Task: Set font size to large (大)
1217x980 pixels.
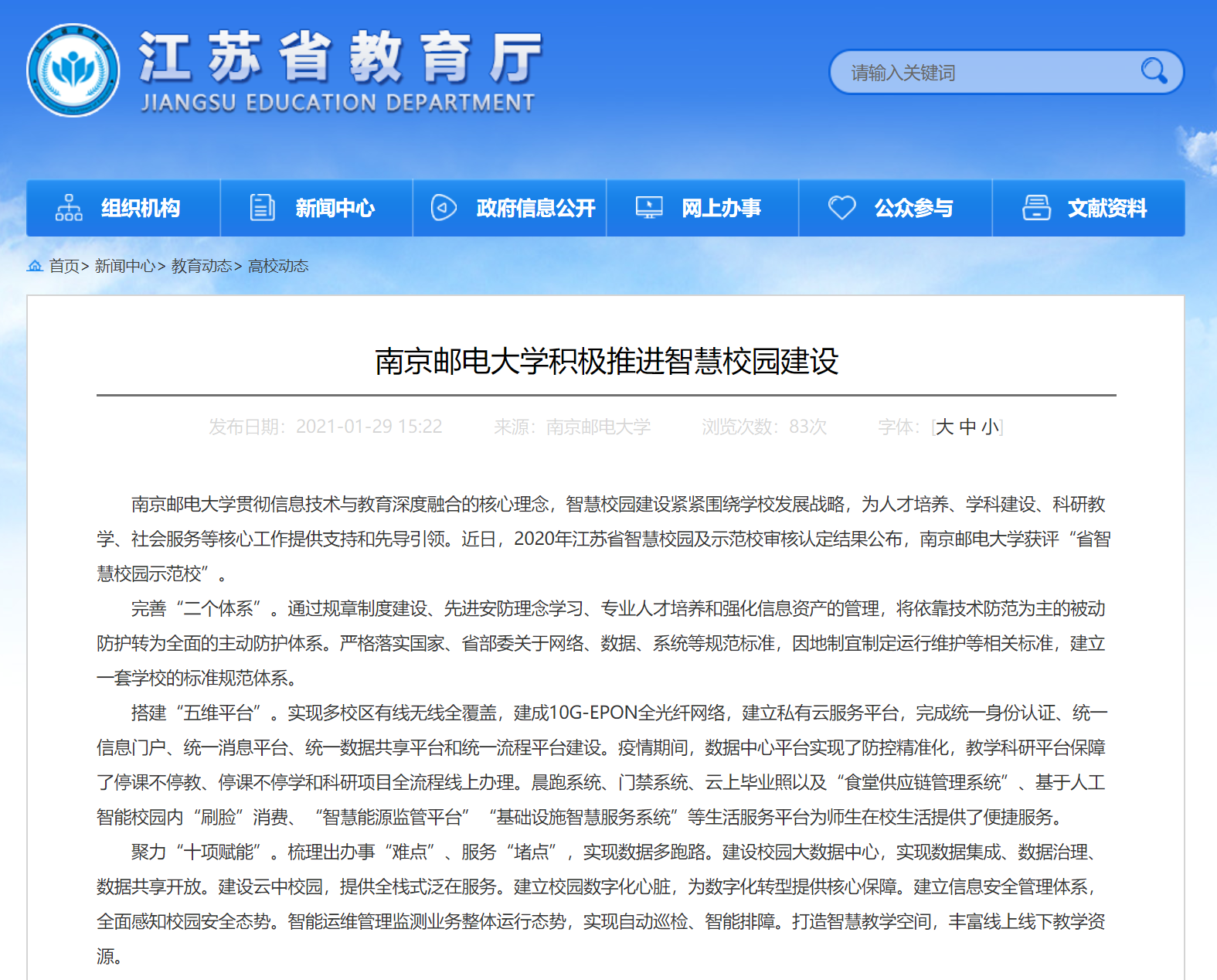Action: pyautogui.click(x=944, y=427)
